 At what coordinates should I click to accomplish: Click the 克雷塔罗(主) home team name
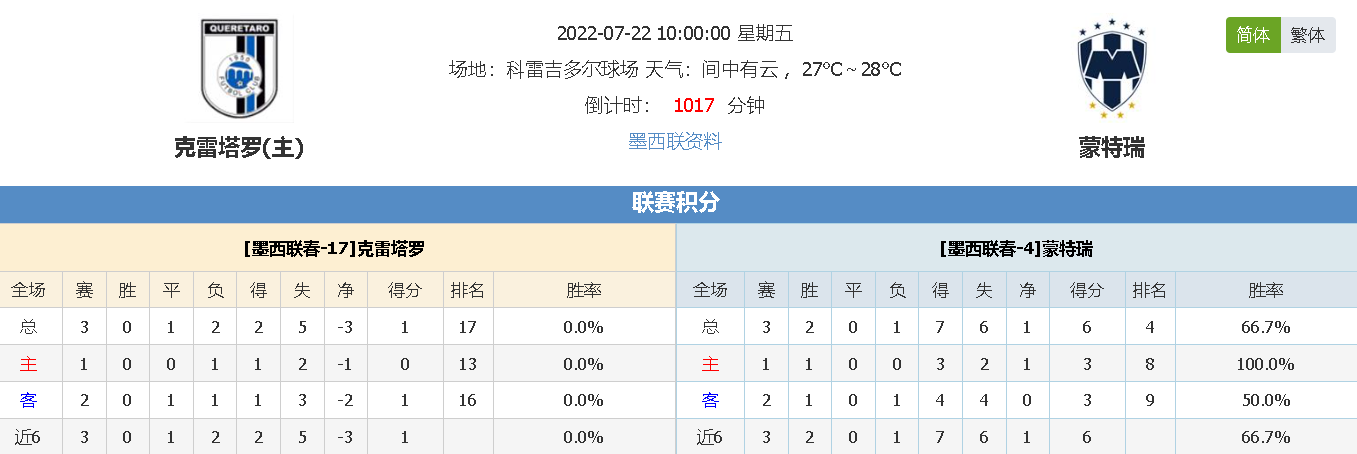tap(239, 148)
